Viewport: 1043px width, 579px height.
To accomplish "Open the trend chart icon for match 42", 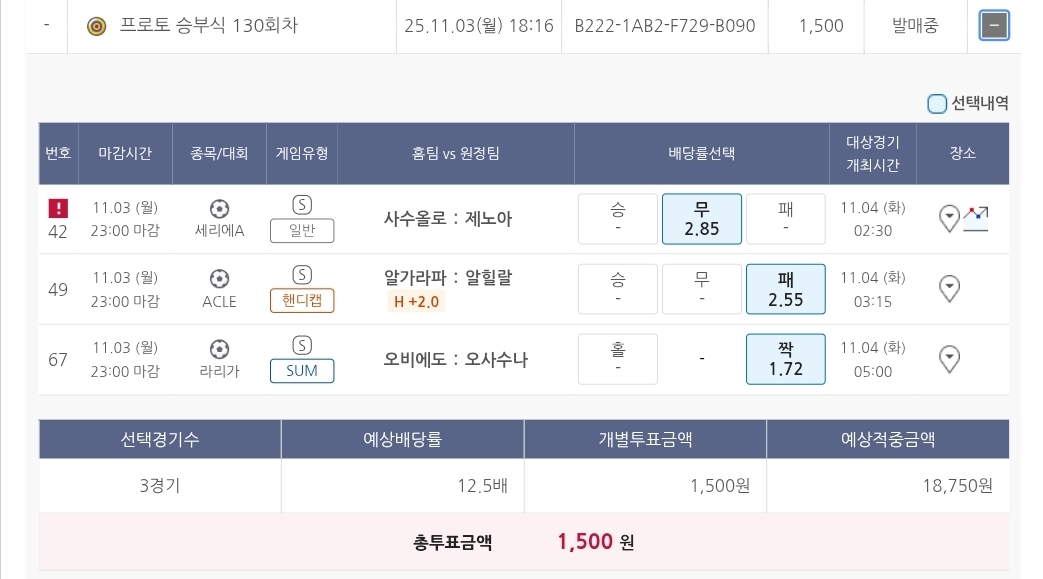I will [976, 217].
